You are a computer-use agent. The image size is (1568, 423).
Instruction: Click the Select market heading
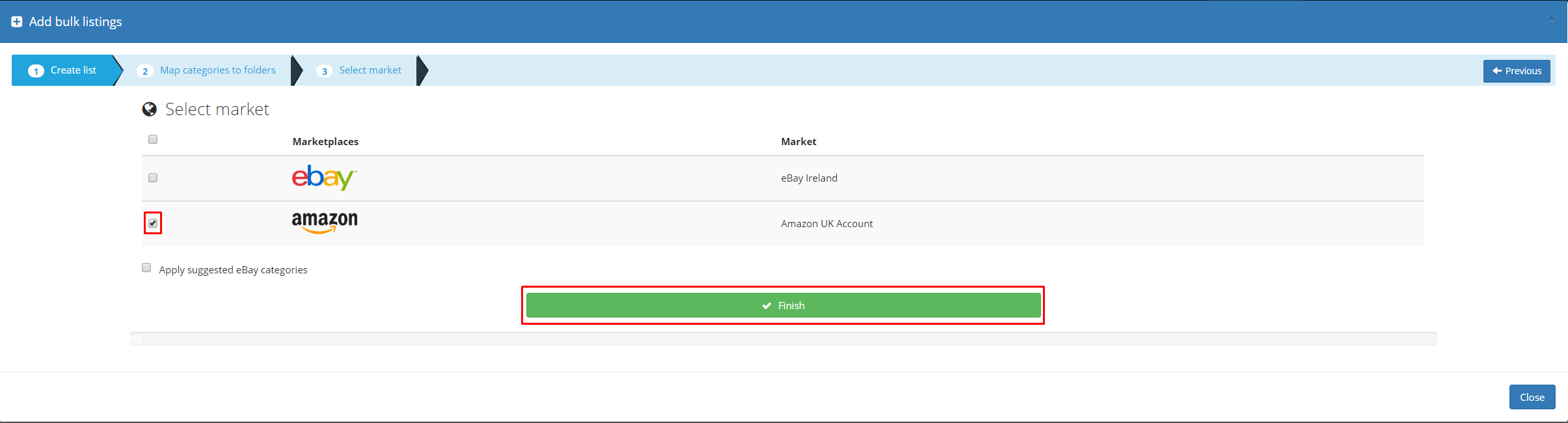point(217,109)
